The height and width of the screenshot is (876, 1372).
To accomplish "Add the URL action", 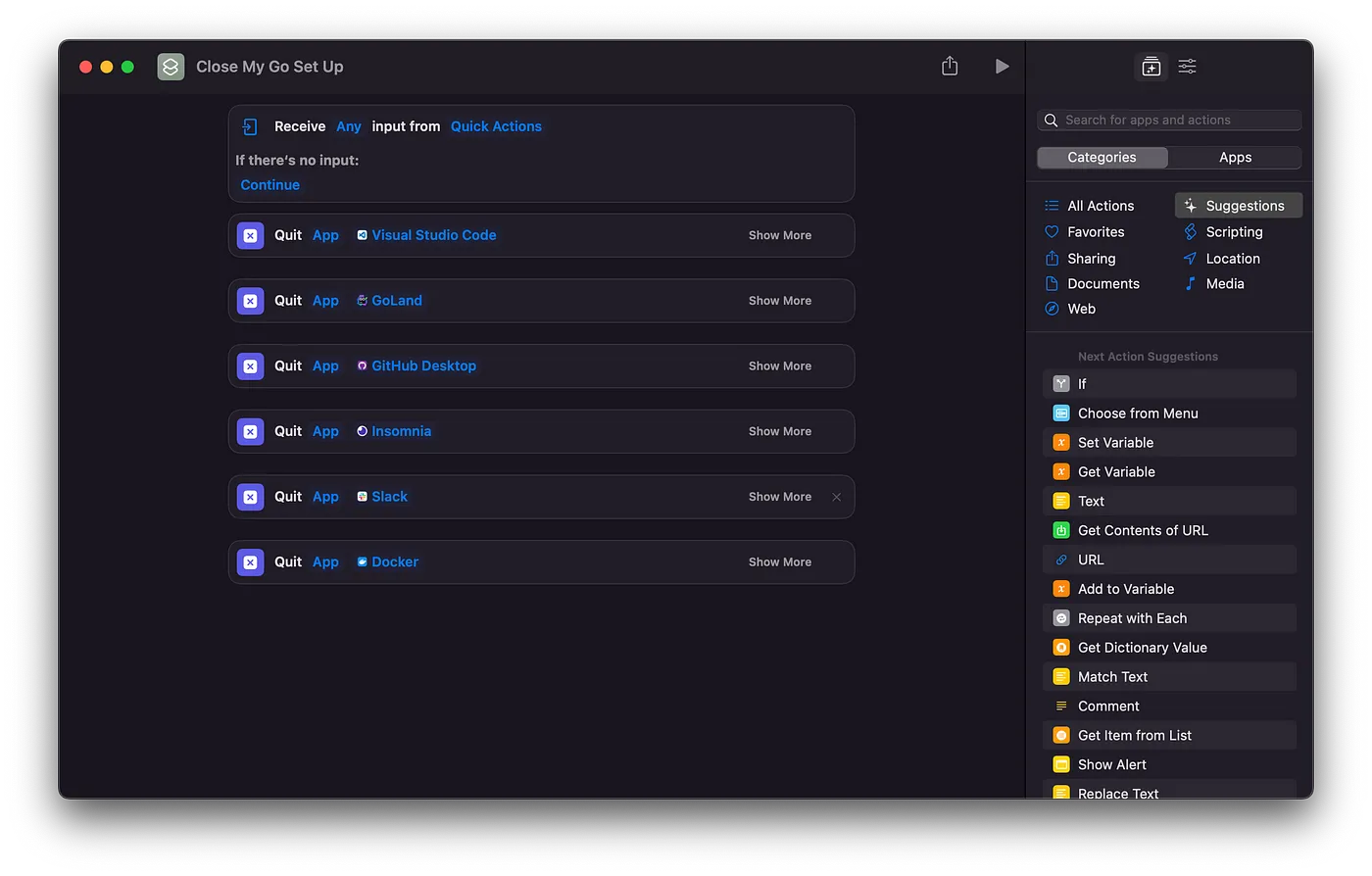I will point(1170,560).
